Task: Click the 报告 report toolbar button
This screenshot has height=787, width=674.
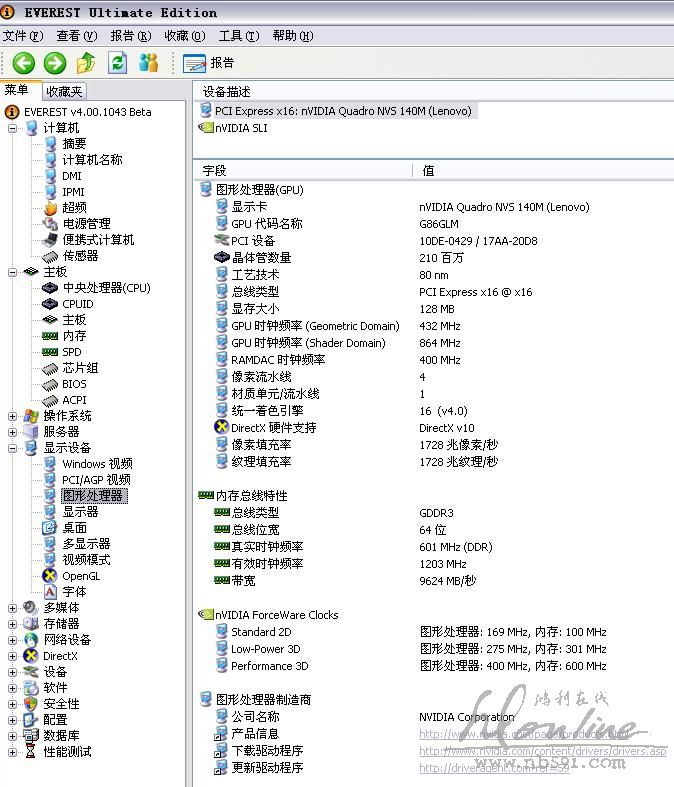Action: coord(209,63)
